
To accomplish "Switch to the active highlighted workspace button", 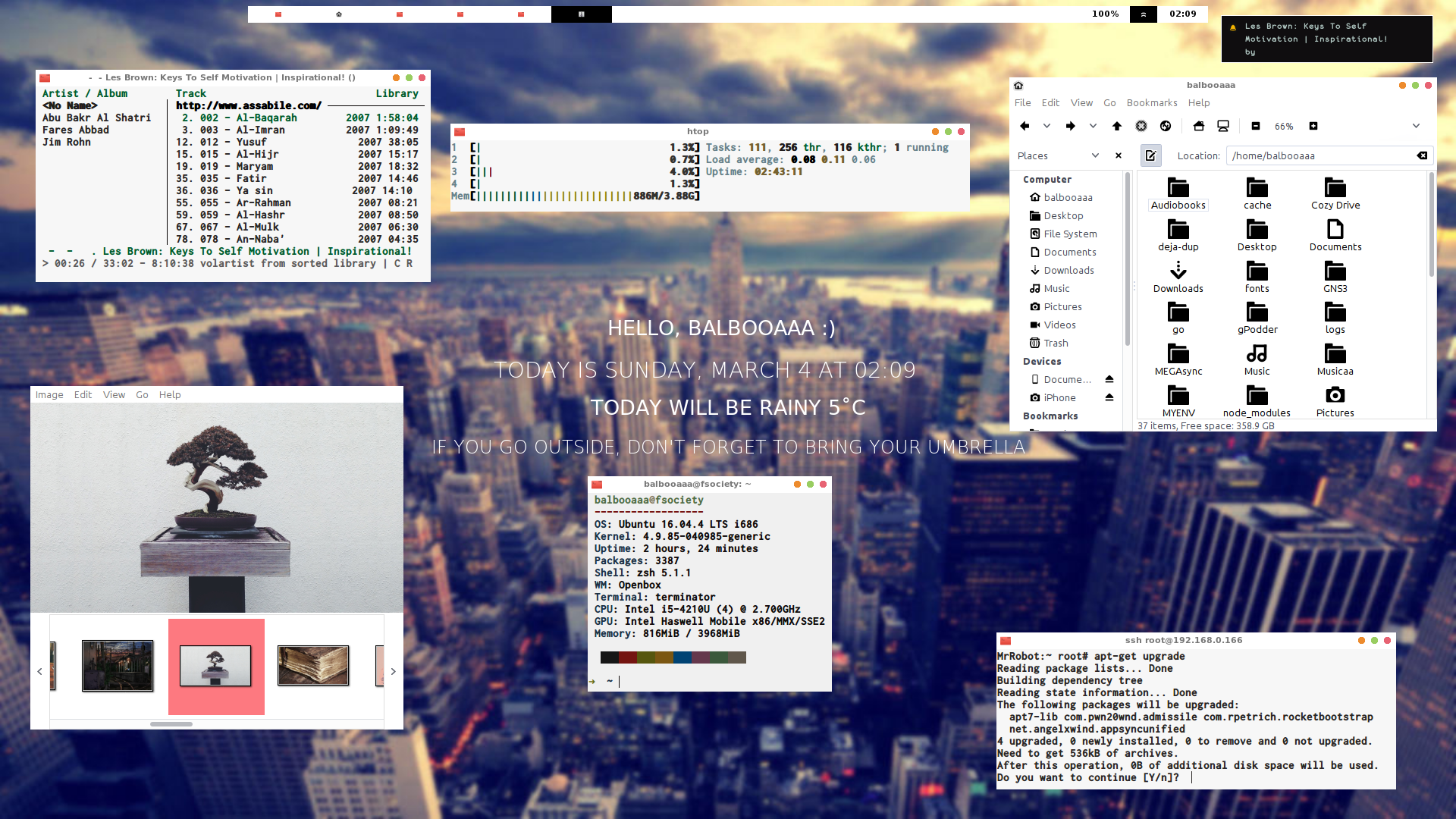I will [x=582, y=14].
